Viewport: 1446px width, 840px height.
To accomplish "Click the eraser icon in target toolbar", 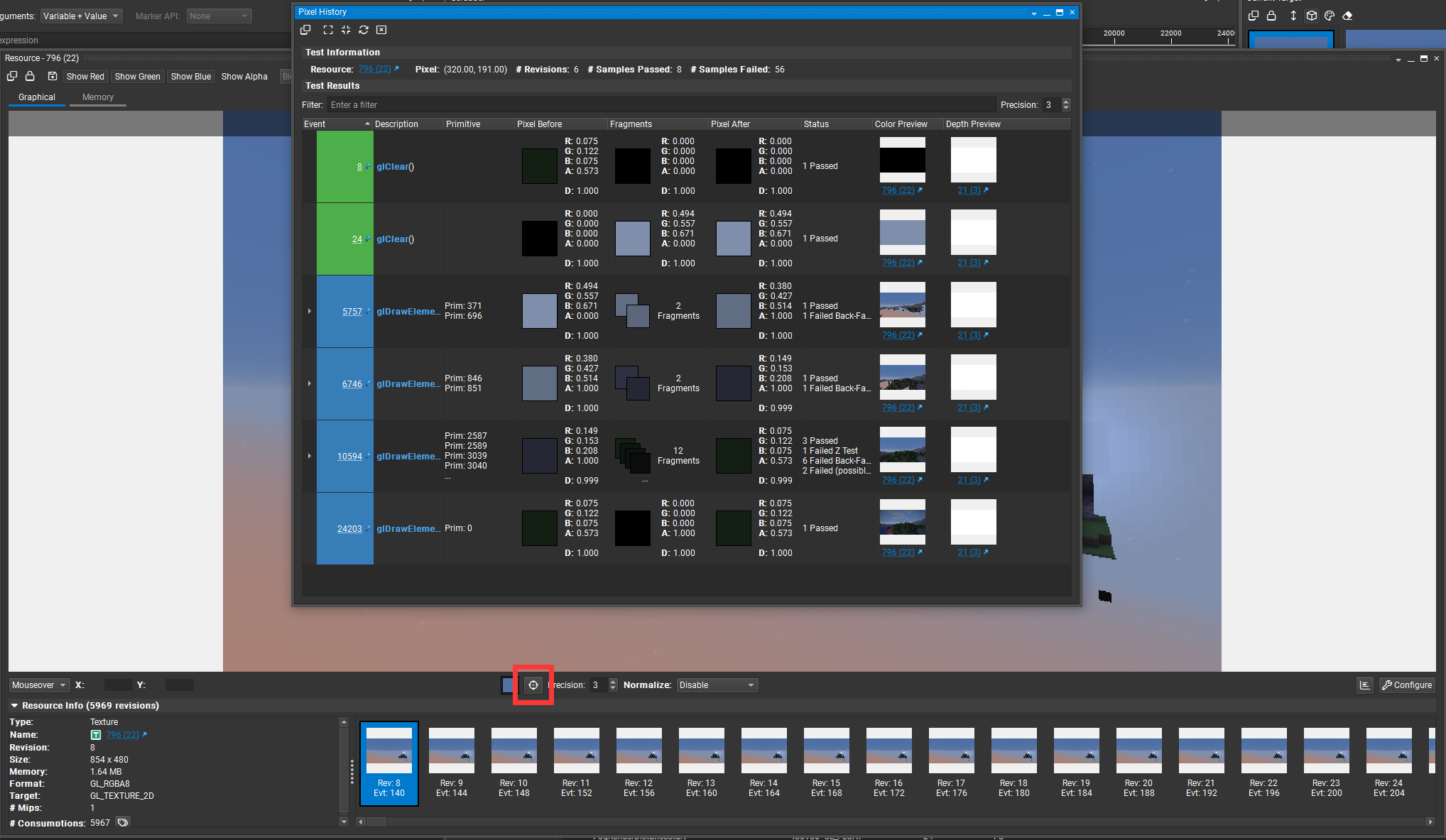I will tap(1347, 16).
